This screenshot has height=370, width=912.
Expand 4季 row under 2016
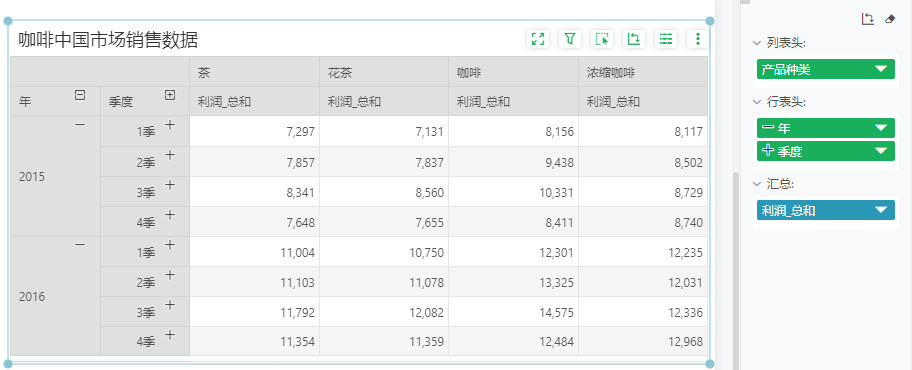[170, 335]
